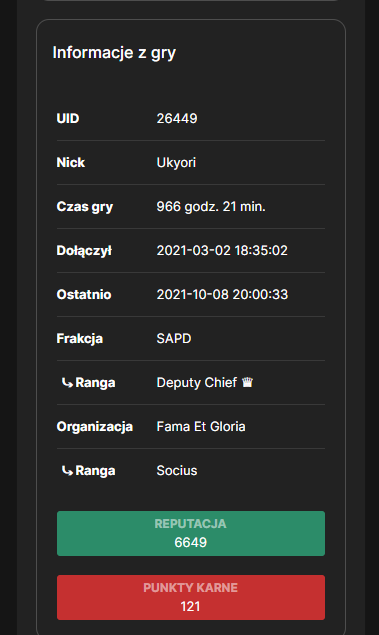Select the red Punkty Karne box
Screen dimensions: 379x635
pyautogui.click(x=191, y=597)
